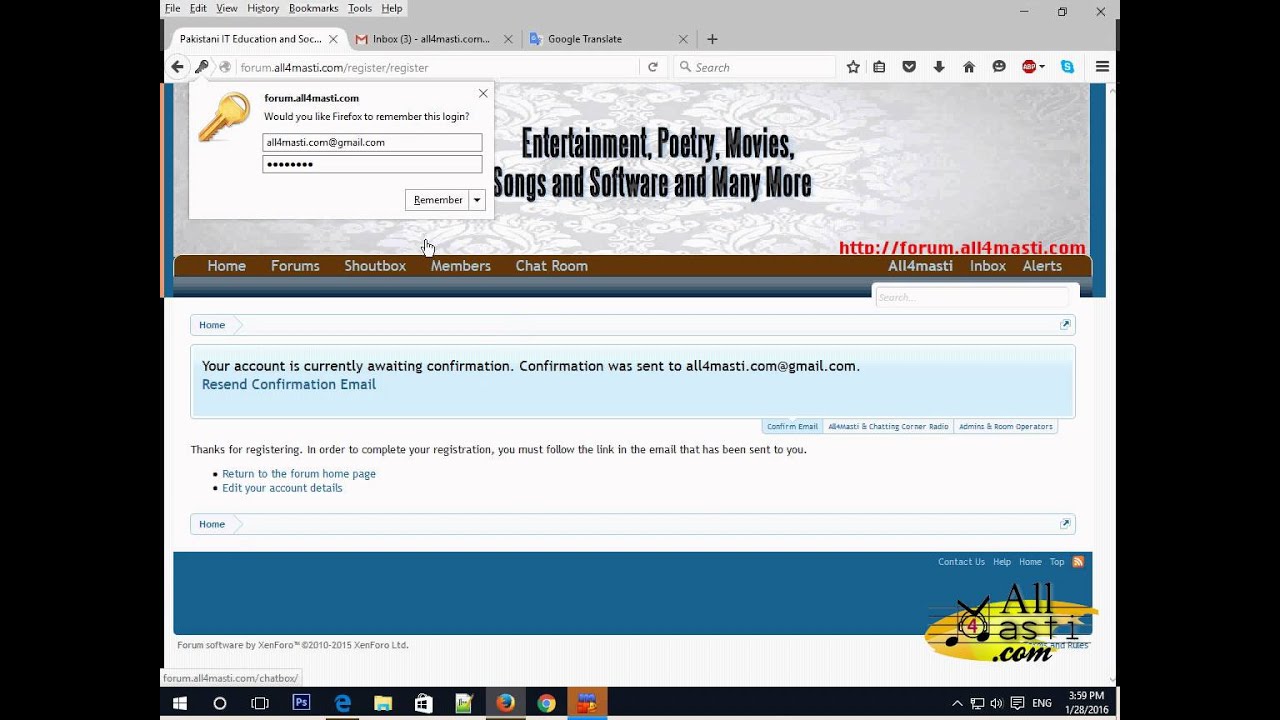1280x720 pixels.
Task: Open the Edit menu
Action: [x=198, y=8]
